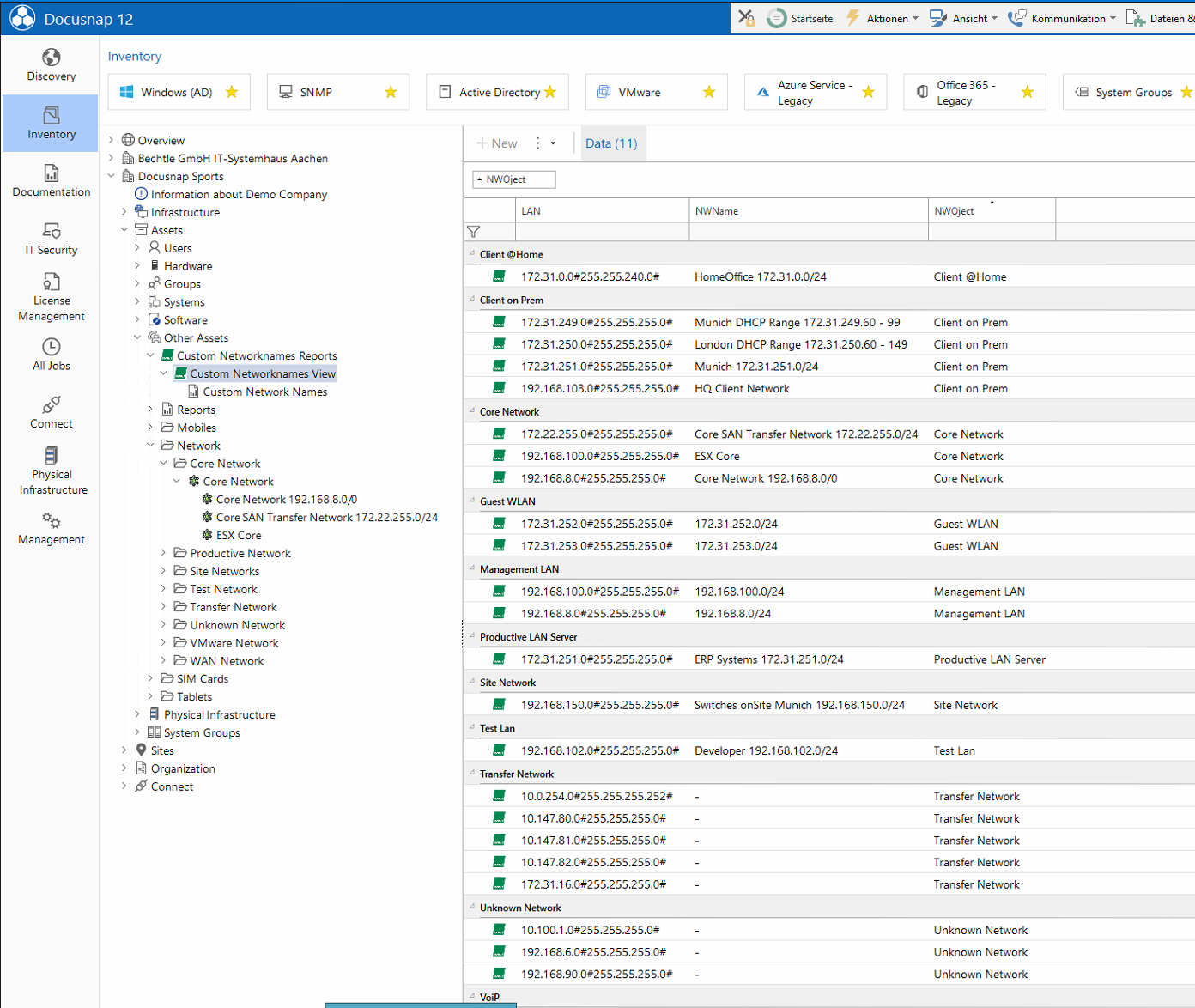Open License Management in sidebar
The width and height of the screenshot is (1195, 1008).
click(x=52, y=297)
